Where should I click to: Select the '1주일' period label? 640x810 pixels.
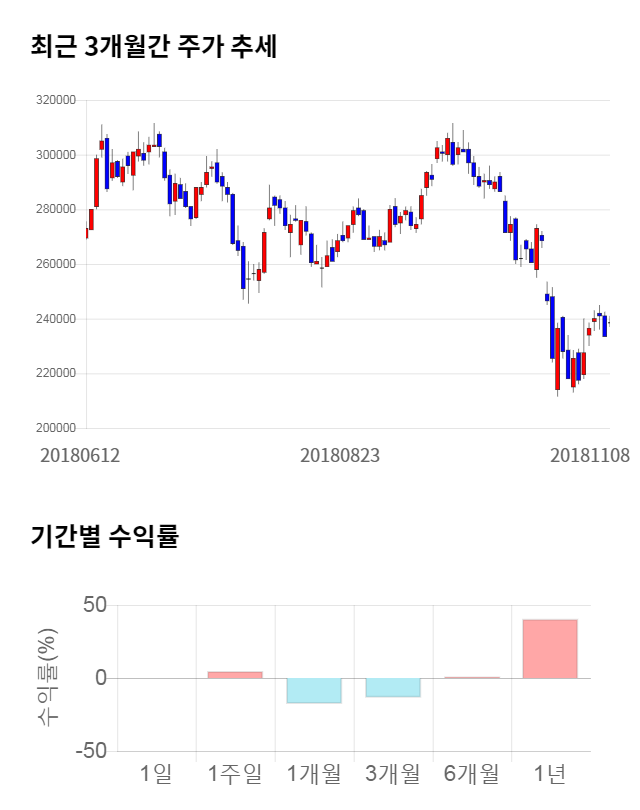click(x=235, y=773)
